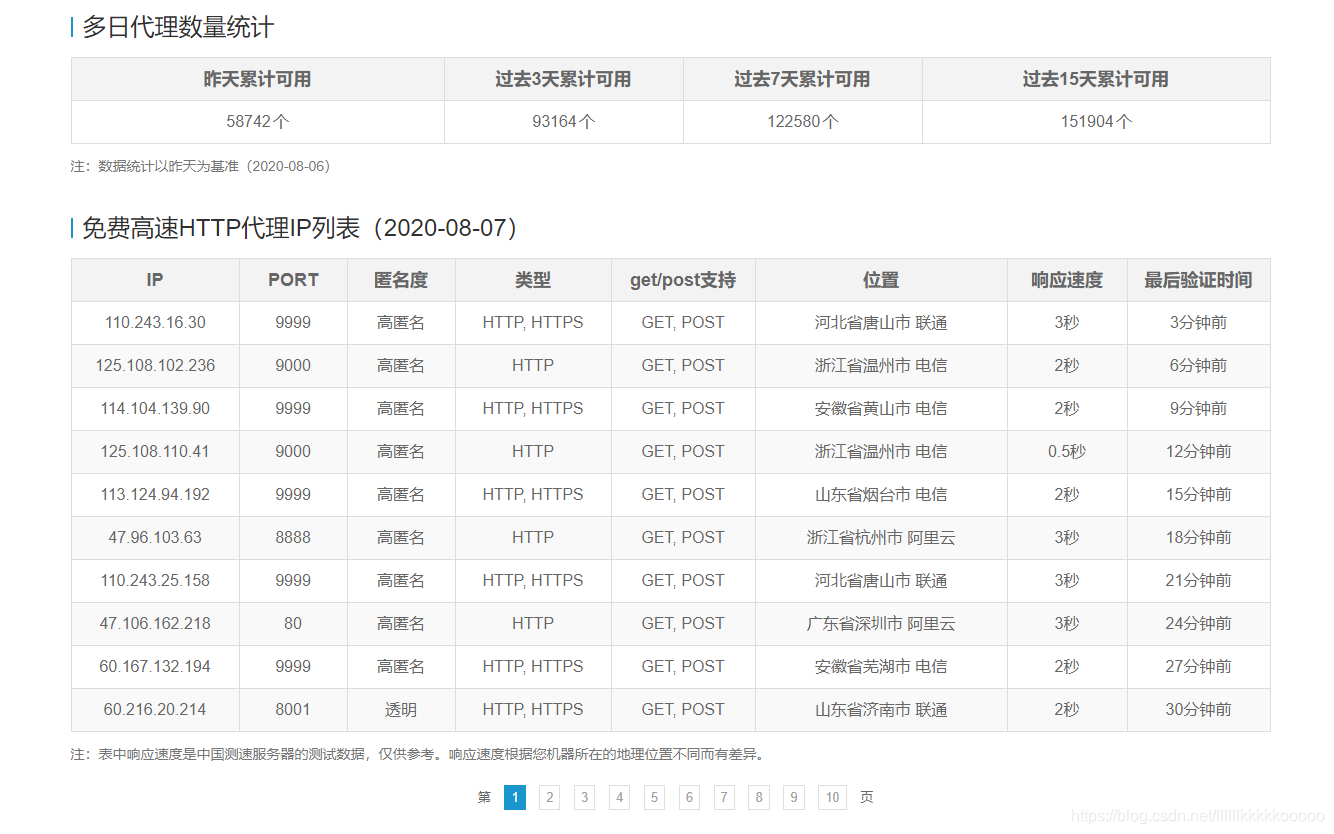1334x834 pixels.
Task: Click port 8001 cell
Action: [293, 710]
